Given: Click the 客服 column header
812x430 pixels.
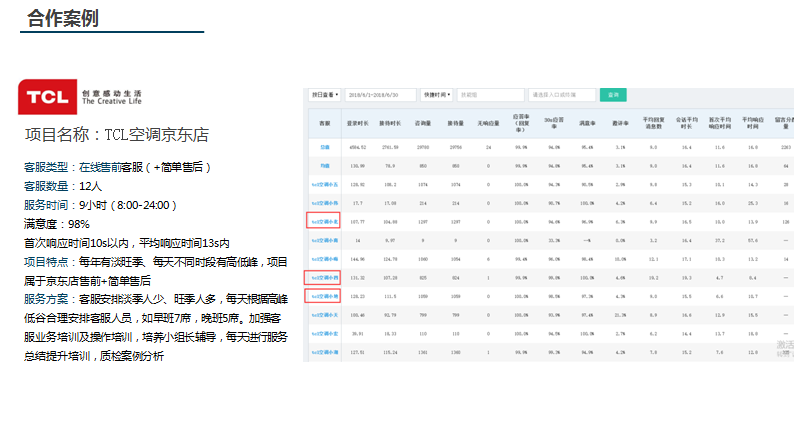Looking at the screenshot, I should (325, 123).
